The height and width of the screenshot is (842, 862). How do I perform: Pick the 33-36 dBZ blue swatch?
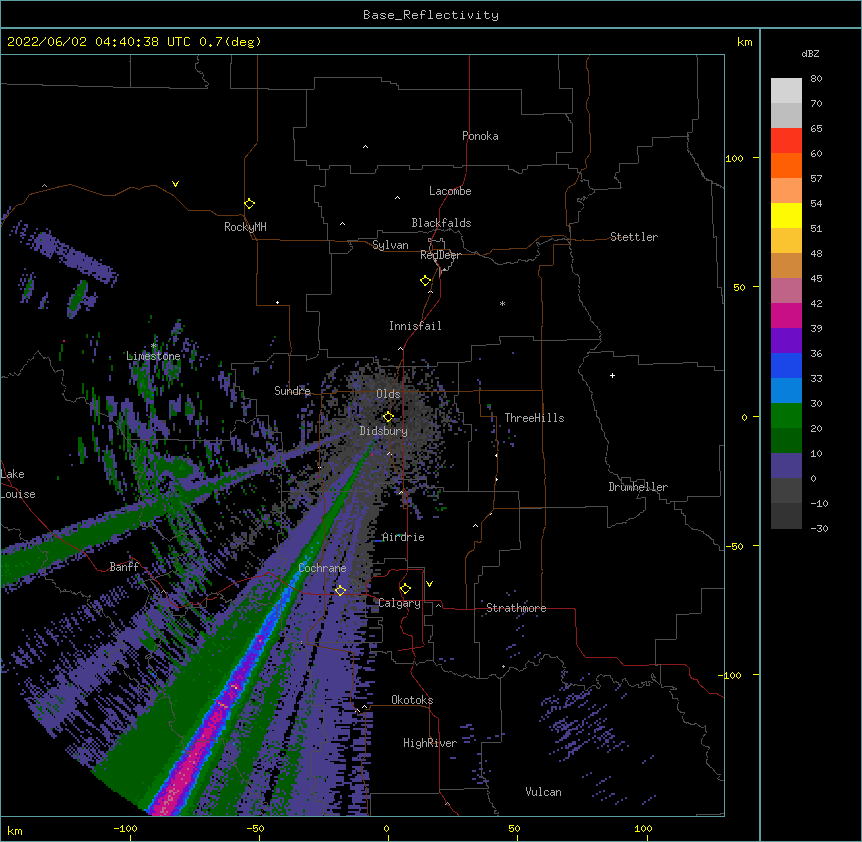pos(786,365)
